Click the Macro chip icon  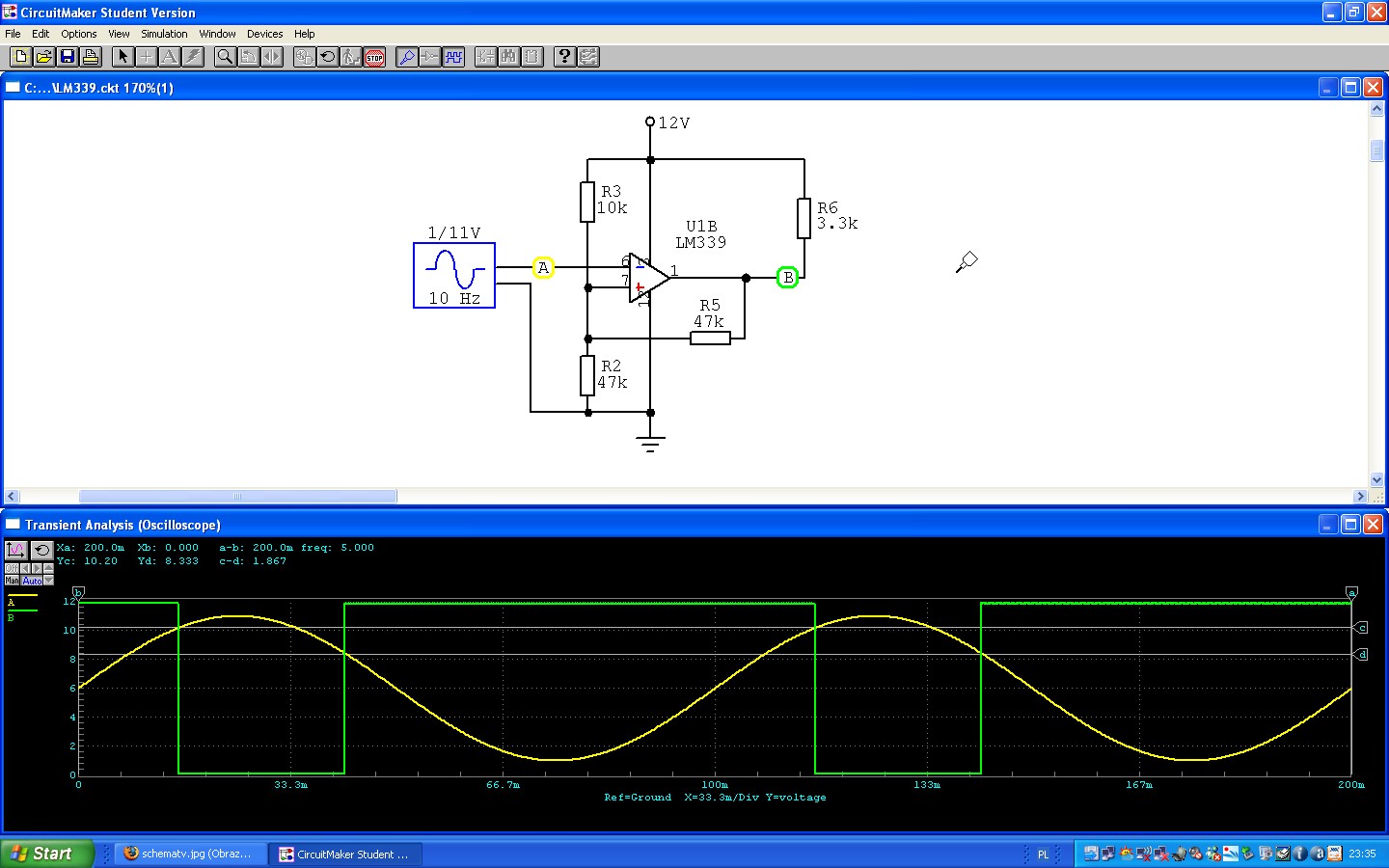[532, 57]
